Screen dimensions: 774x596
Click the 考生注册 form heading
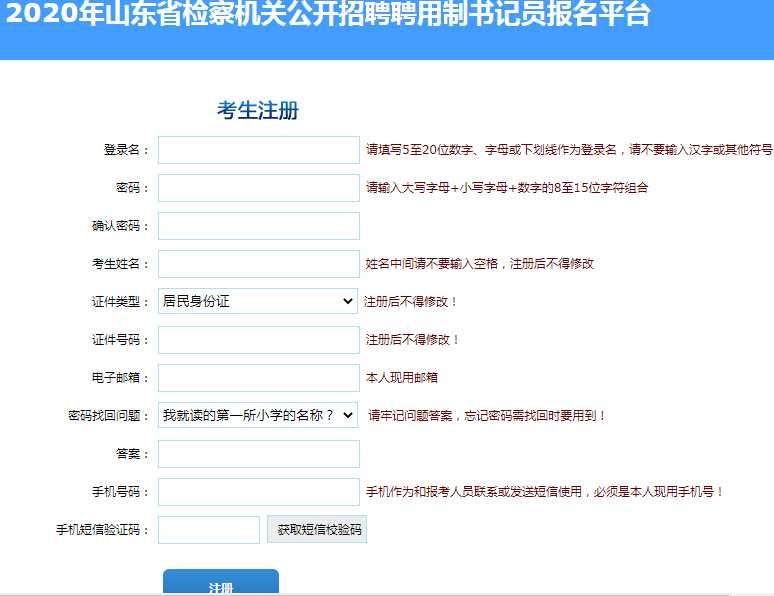pos(258,111)
